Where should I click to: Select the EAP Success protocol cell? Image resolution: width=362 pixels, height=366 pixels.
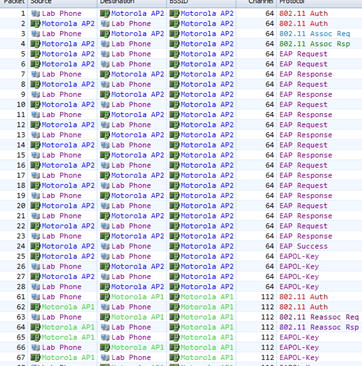[x=303, y=246]
